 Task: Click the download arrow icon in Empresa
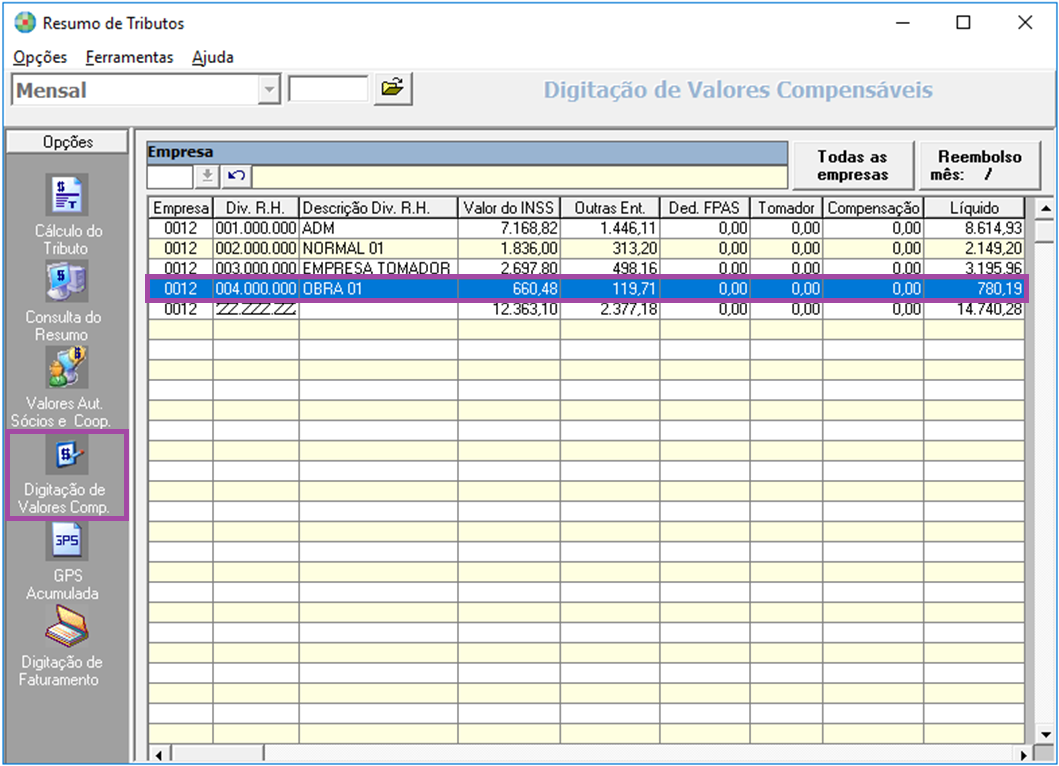point(207,176)
